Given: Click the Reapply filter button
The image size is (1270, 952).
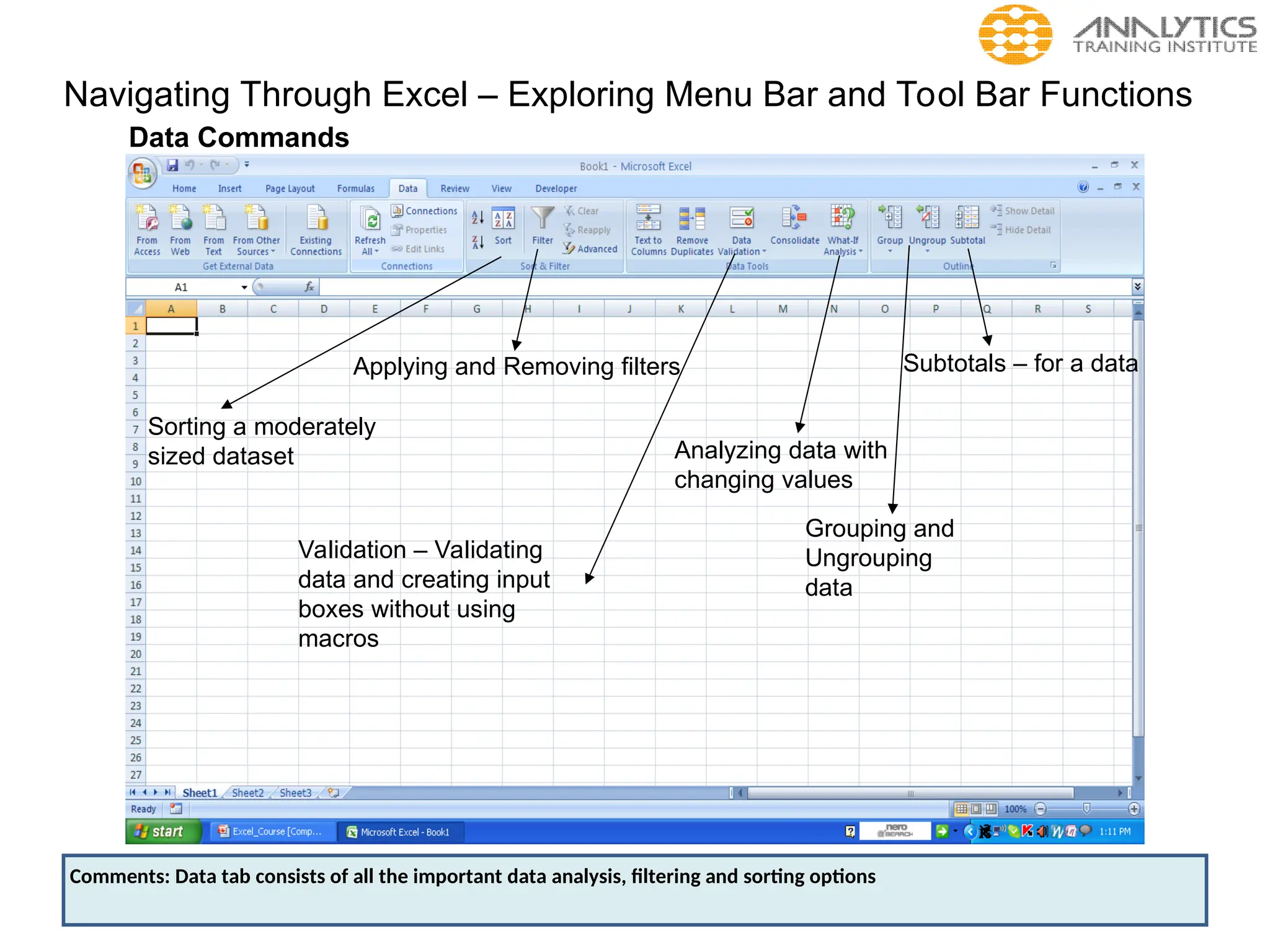Looking at the screenshot, I should (587, 230).
